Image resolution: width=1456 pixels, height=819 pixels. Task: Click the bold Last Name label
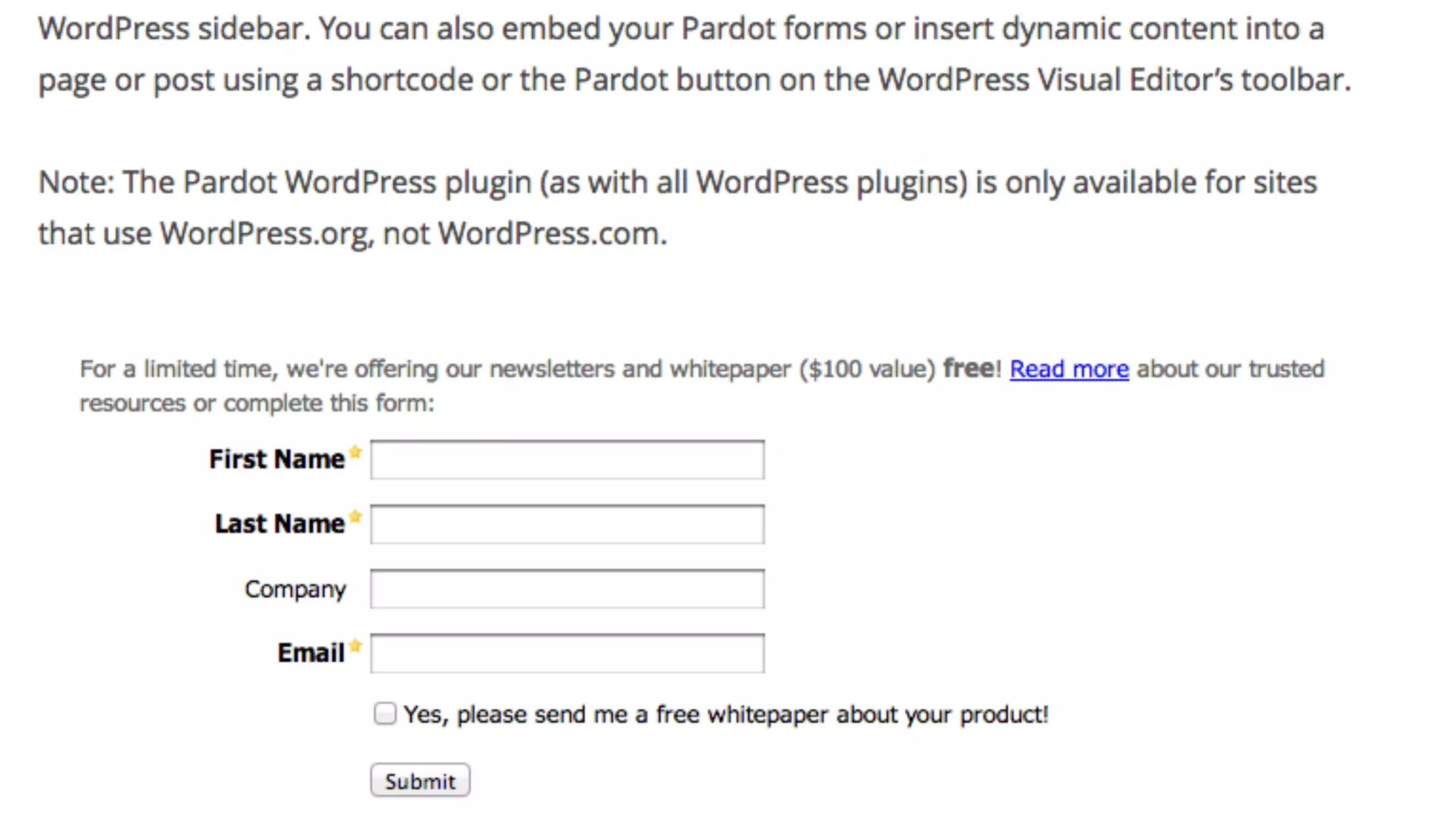point(279,524)
